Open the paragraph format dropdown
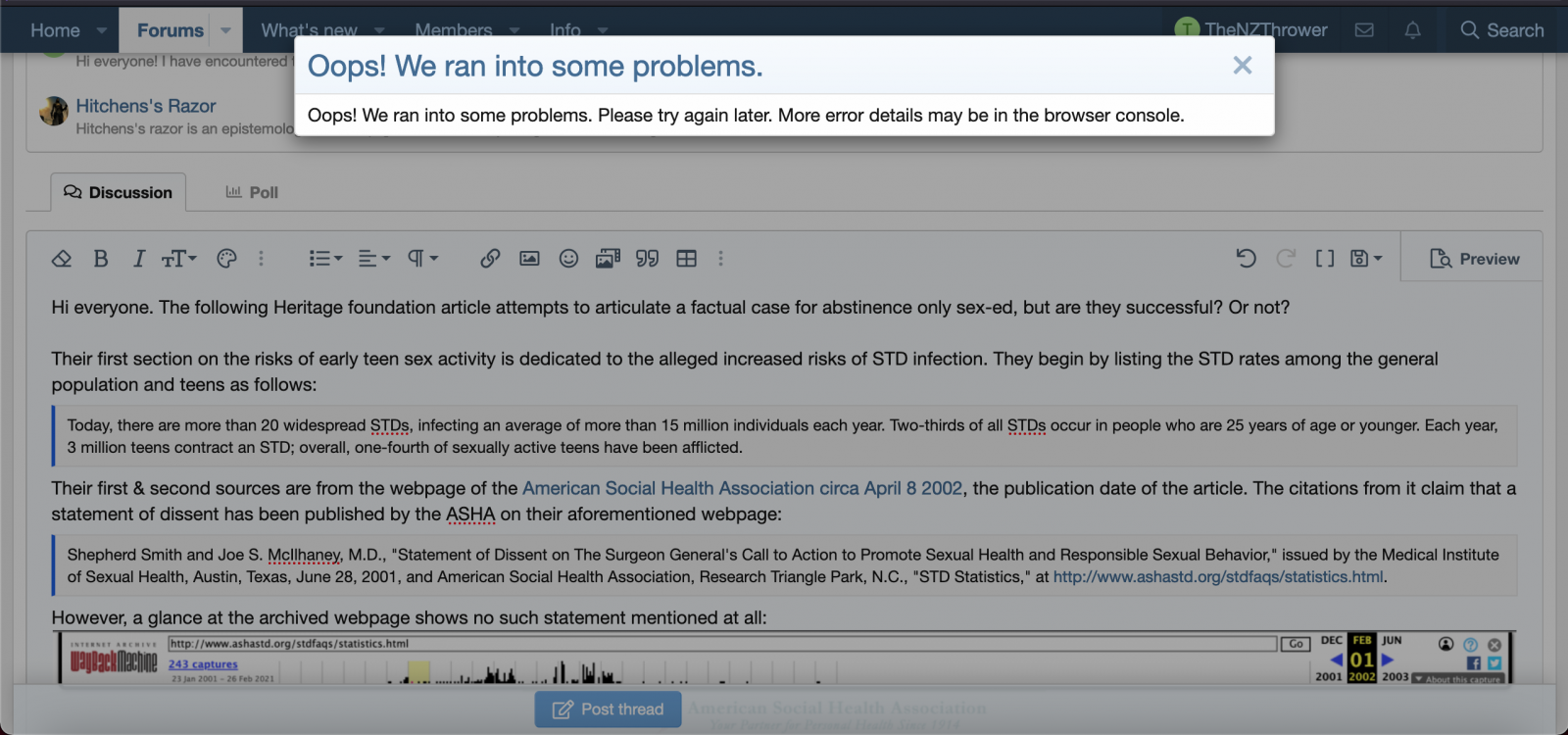 point(422,259)
